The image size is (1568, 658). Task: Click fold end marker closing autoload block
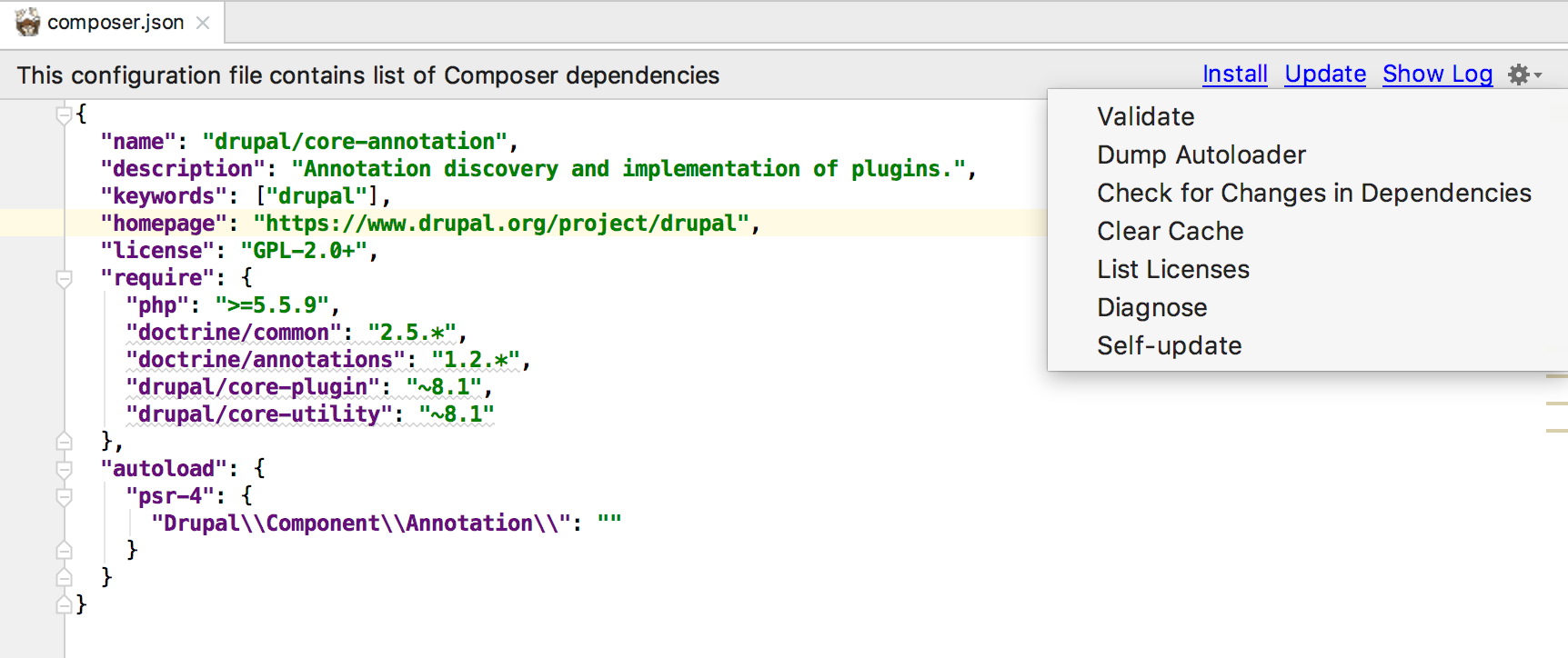point(64,578)
